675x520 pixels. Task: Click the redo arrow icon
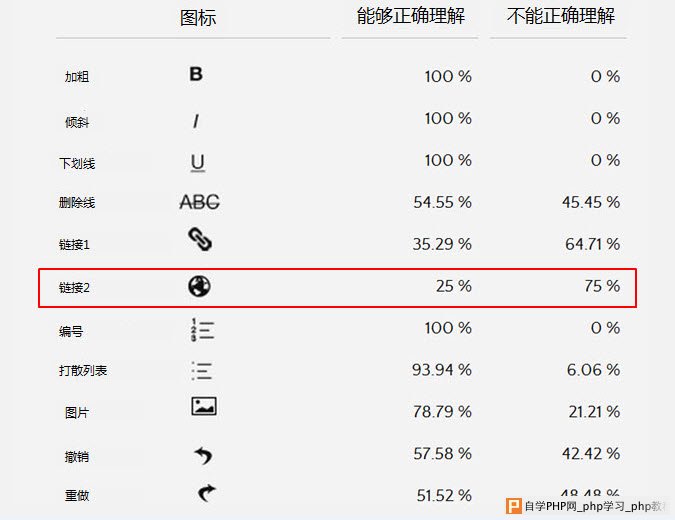point(206,493)
